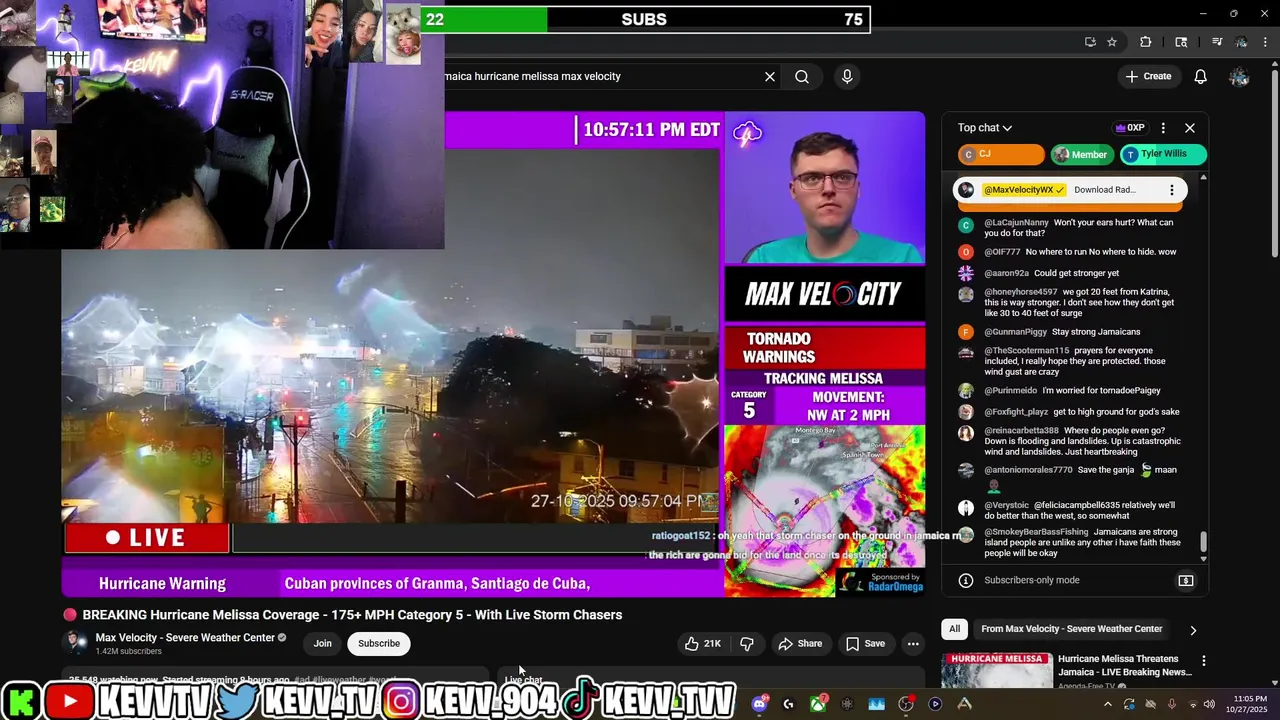
Task: Select From Max Velocity - Severe Weather Center chip
Action: coord(1072,629)
